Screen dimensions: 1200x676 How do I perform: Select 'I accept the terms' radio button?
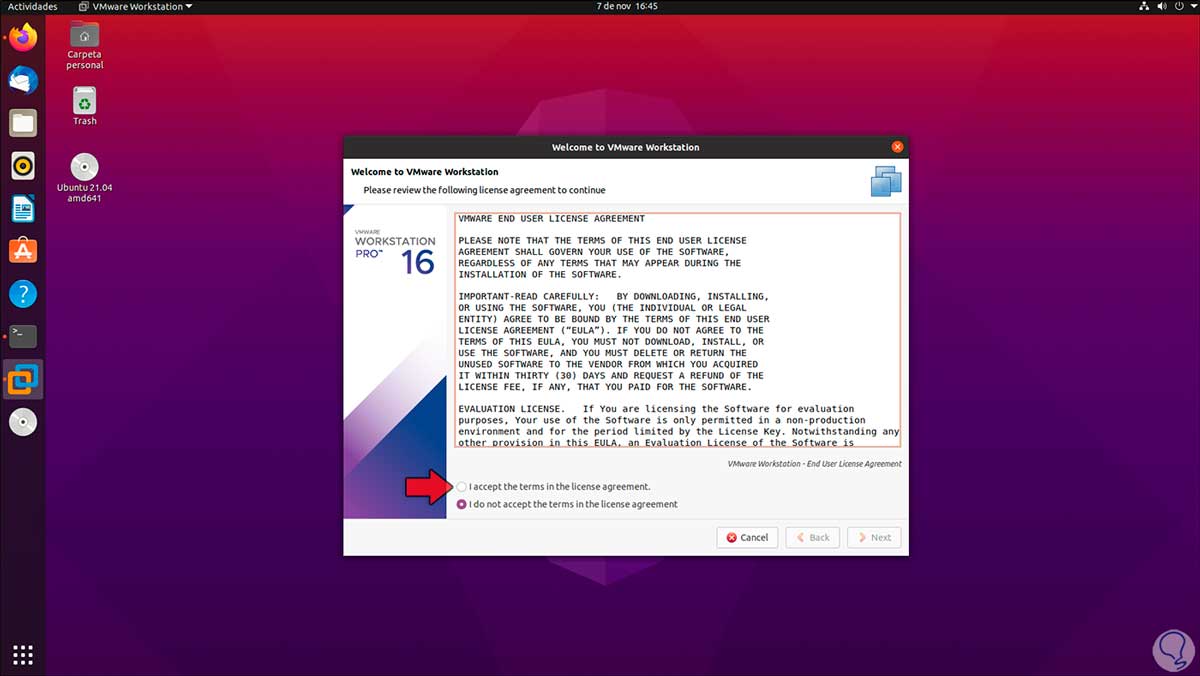[x=461, y=487]
